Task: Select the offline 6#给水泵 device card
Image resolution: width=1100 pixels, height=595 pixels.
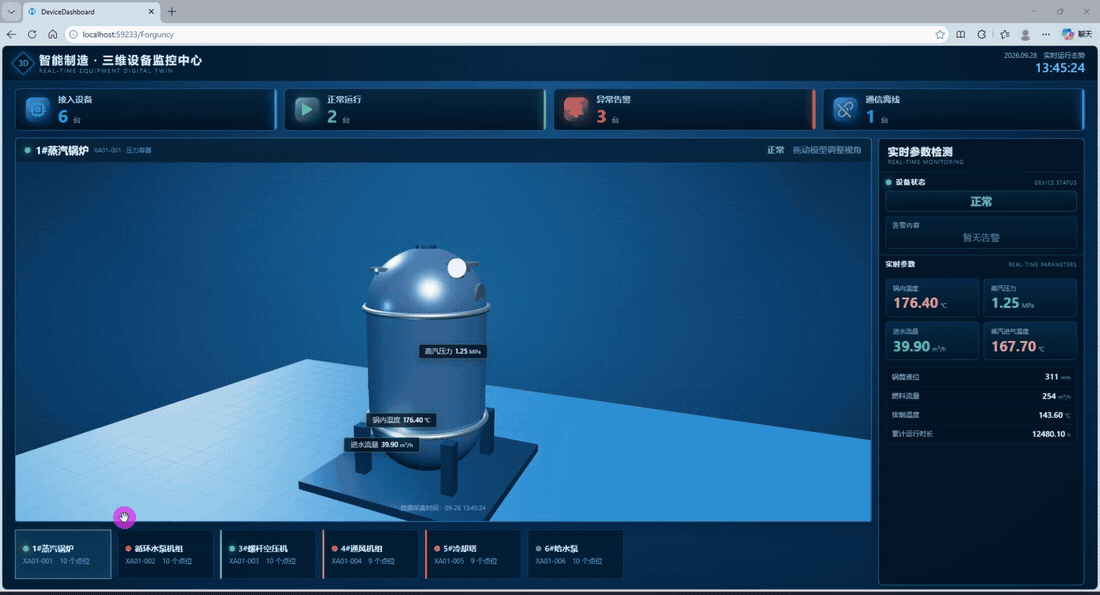Action: click(x=575, y=554)
